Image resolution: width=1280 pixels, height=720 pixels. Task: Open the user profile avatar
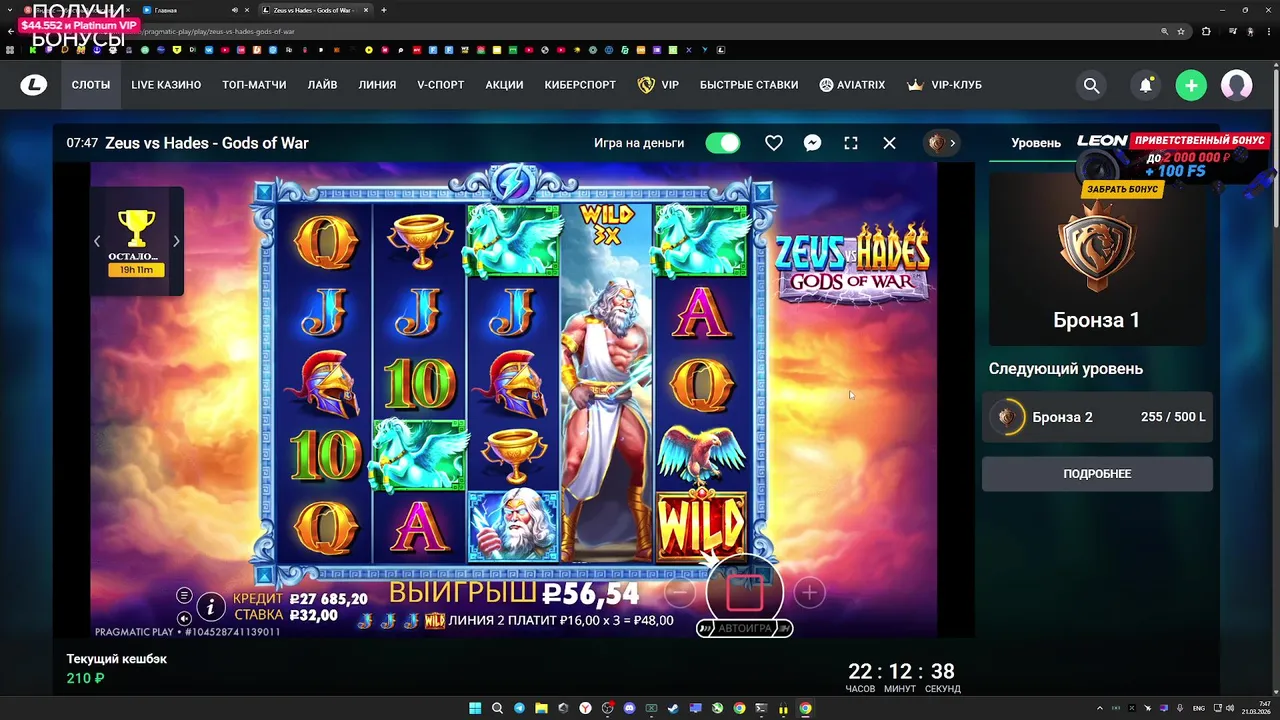(1237, 85)
